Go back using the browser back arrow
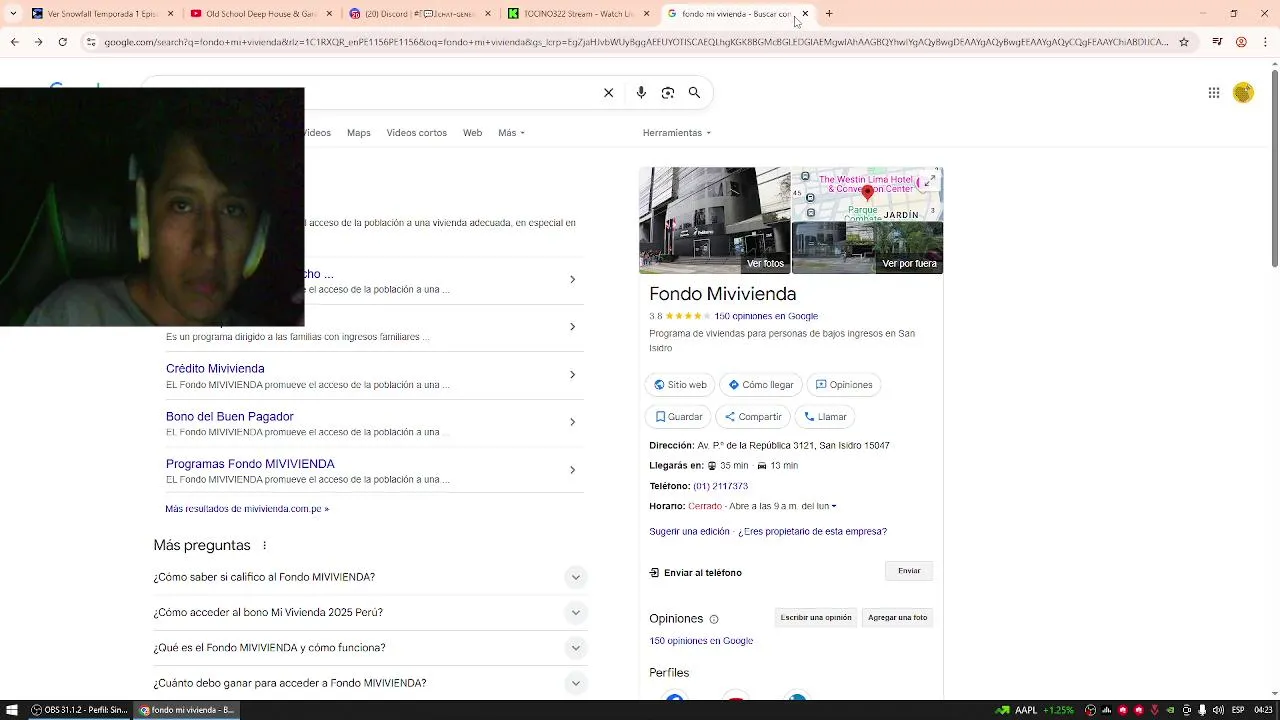 14,42
